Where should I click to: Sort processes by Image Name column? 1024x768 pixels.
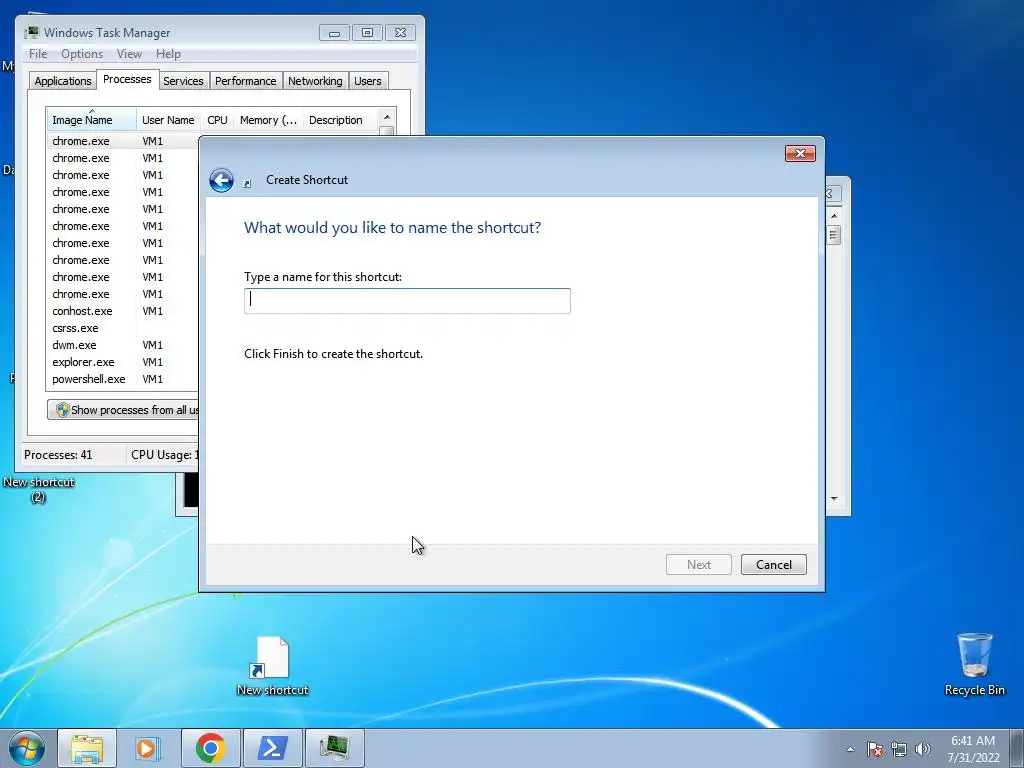[91, 120]
